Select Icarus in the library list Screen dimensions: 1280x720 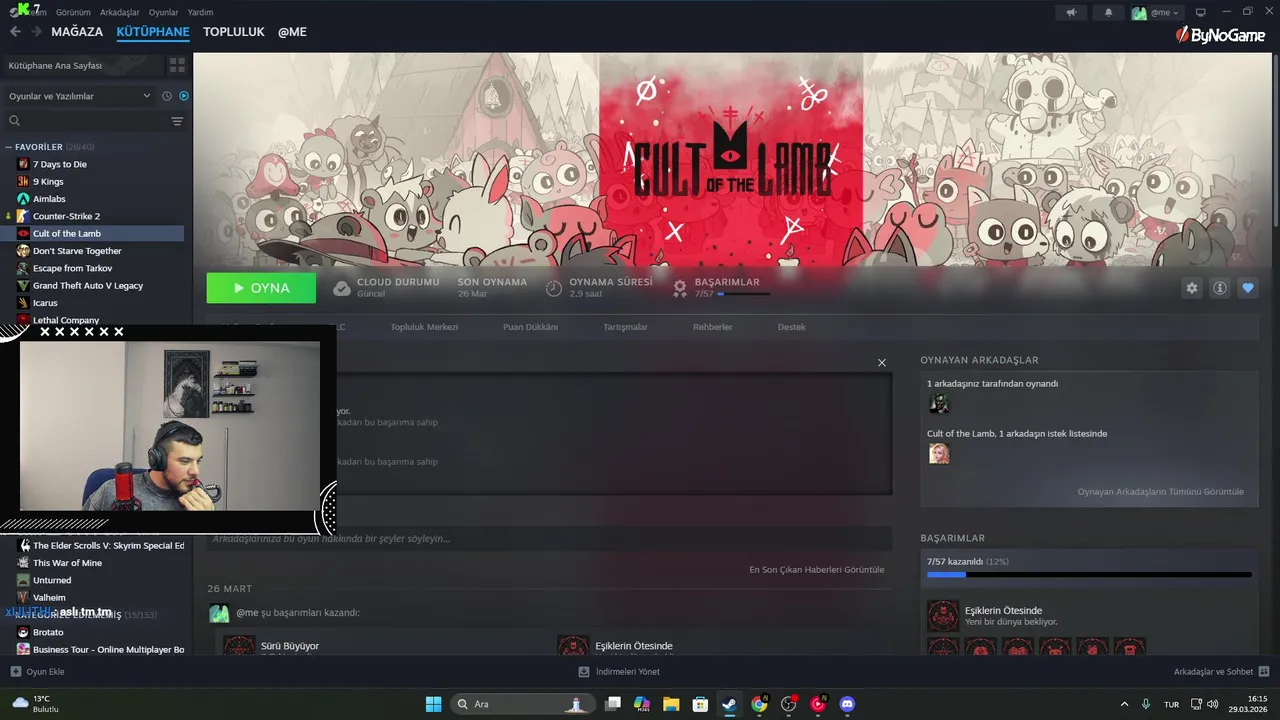click(45, 303)
